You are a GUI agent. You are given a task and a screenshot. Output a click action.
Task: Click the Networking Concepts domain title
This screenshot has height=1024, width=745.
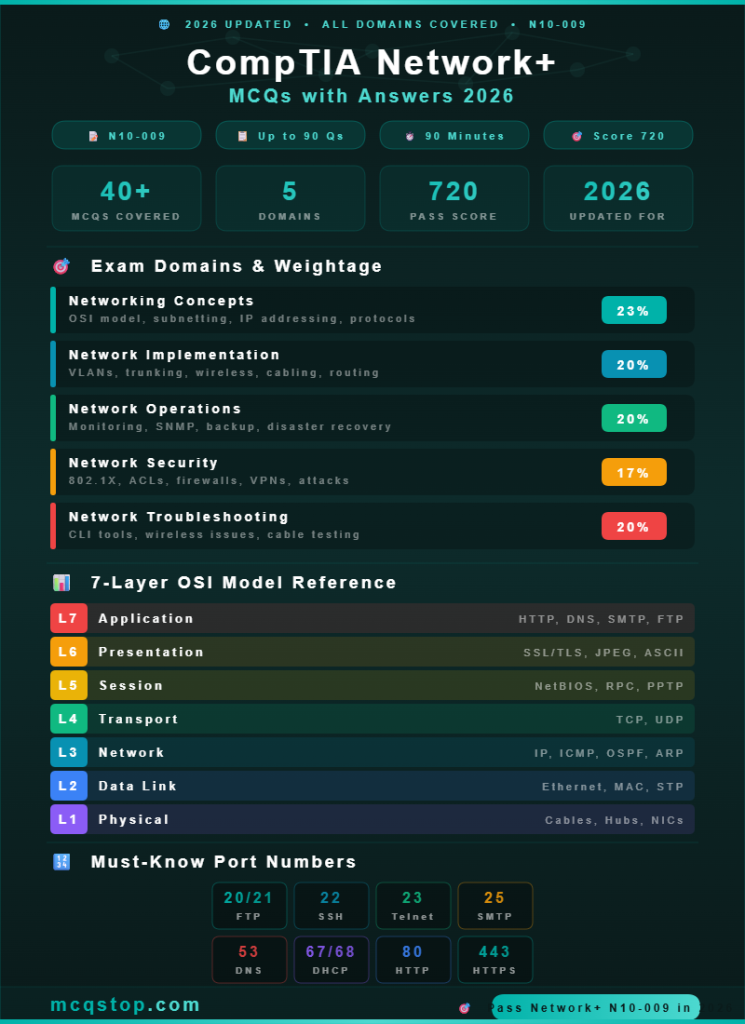[x=161, y=301]
